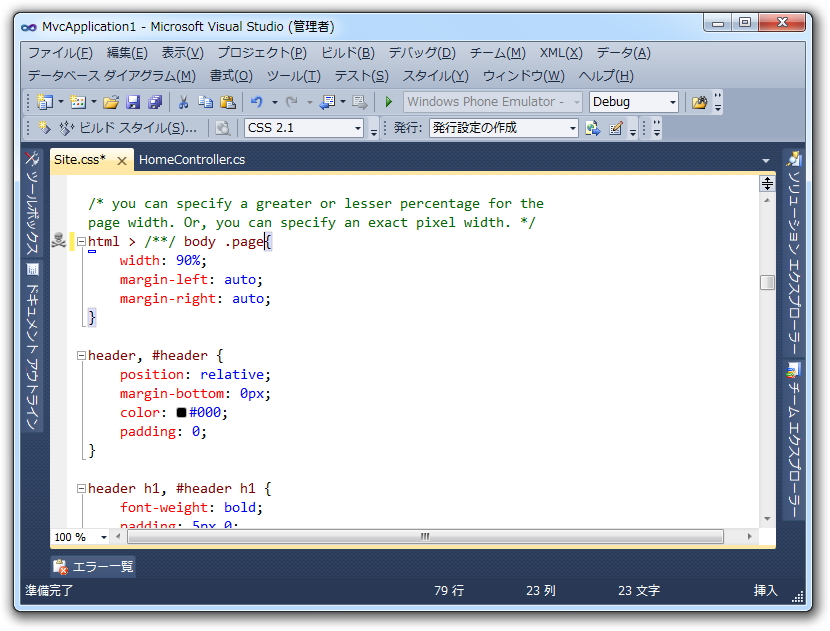Screen dimensions: 830x631
Task: Click the Add New Item toolbar icon
Action: click(x=78, y=102)
